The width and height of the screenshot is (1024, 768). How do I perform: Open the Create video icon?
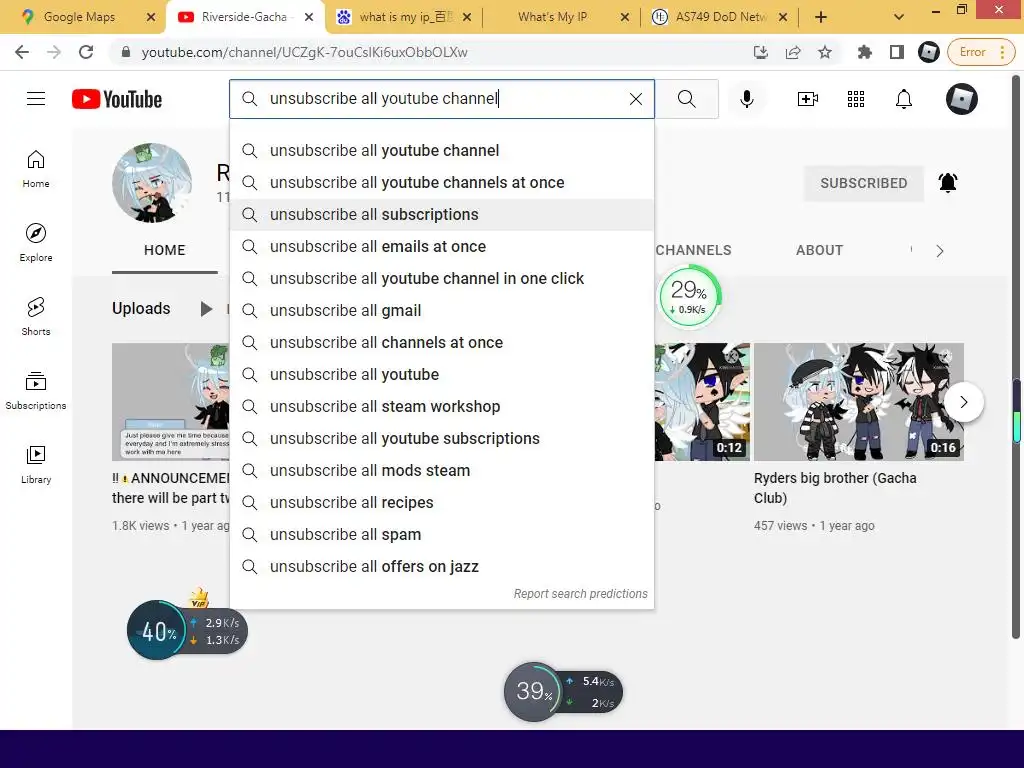[x=808, y=99]
